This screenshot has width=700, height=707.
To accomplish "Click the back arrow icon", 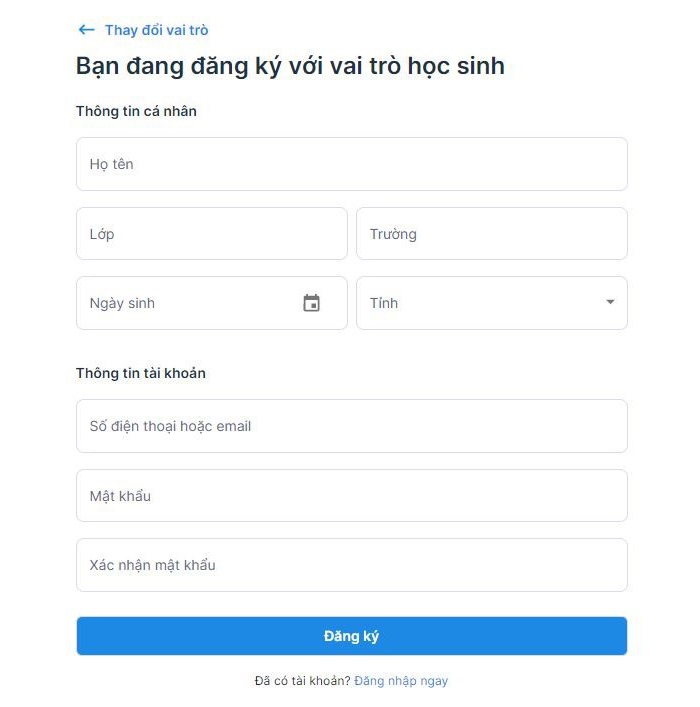I will (86, 30).
